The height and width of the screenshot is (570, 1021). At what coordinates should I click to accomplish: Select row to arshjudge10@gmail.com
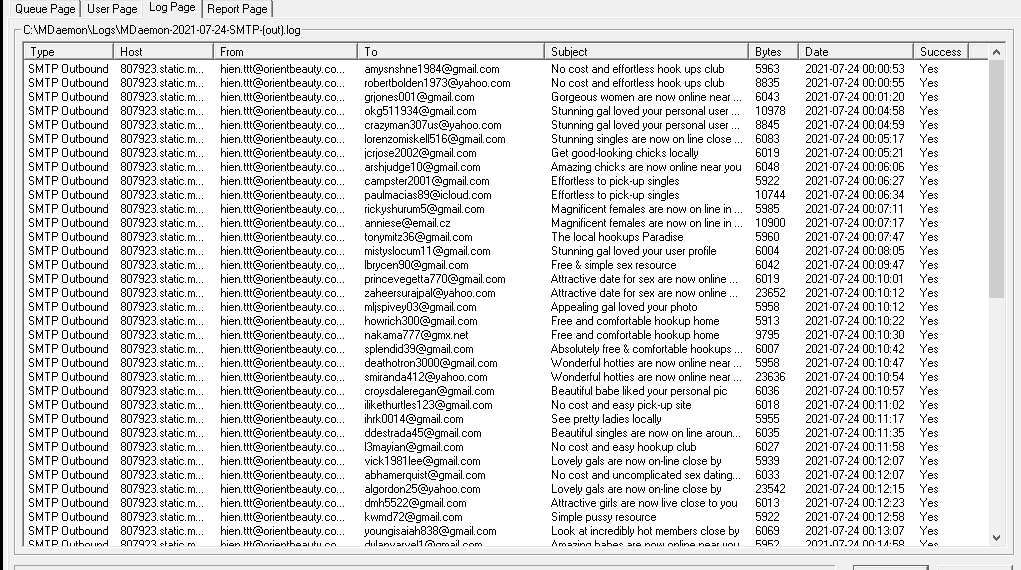pos(506,167)
